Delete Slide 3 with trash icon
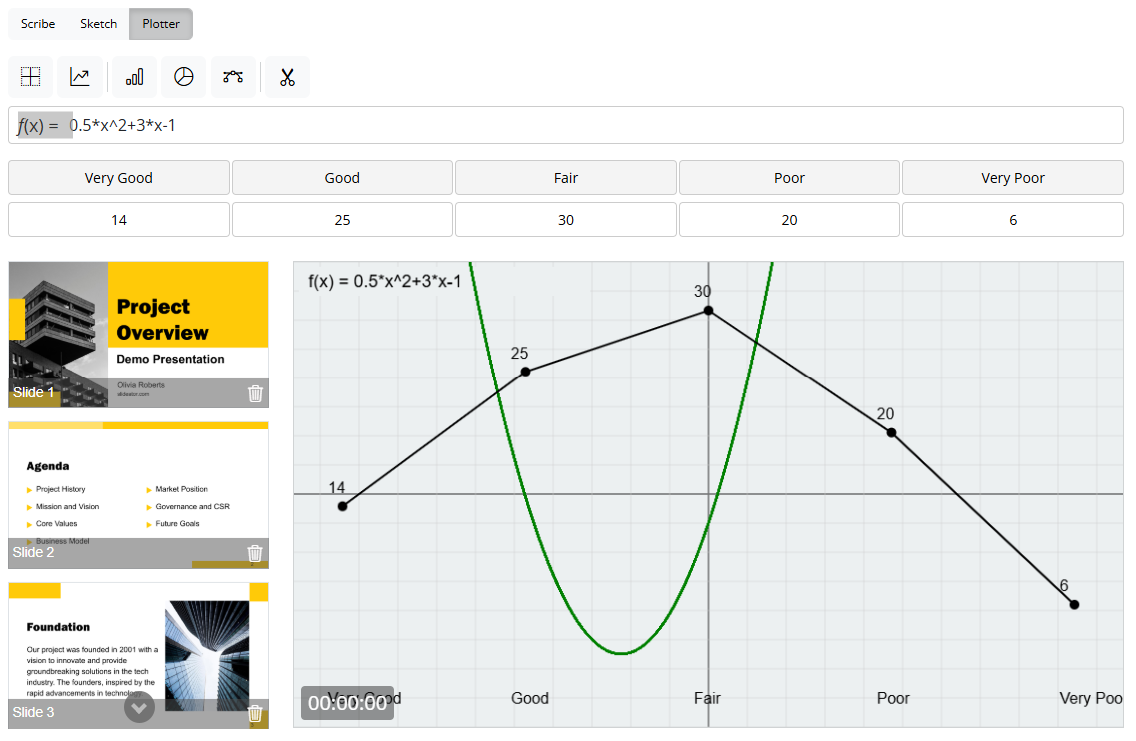Screen dimensions: 1136x741 tap(255, 713)
